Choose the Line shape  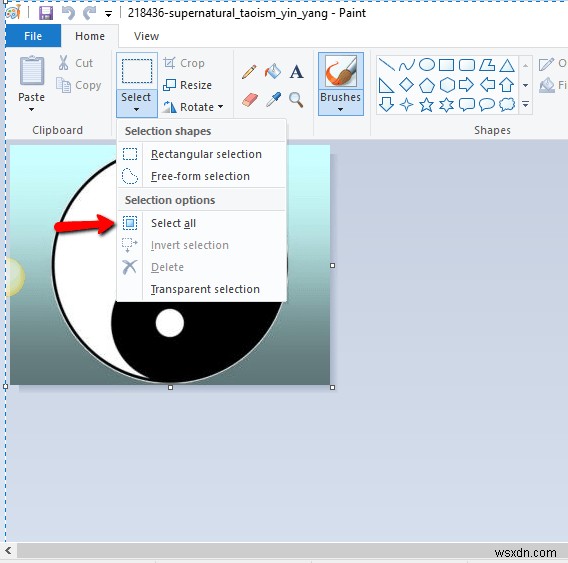[x=387, y=65]
